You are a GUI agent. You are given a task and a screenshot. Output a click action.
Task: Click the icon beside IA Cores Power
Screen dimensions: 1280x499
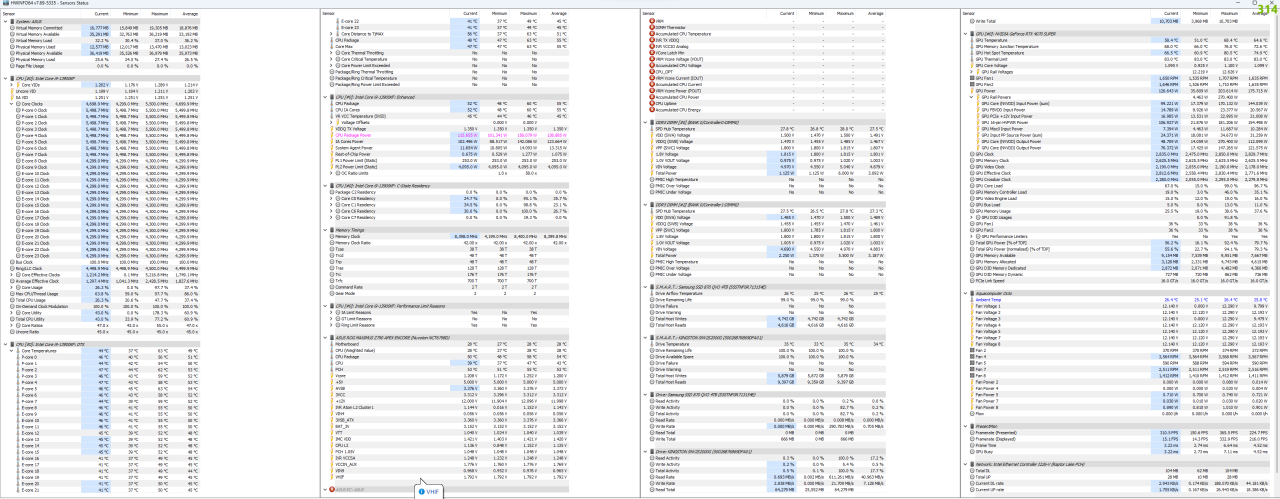(x=331, y=139)
